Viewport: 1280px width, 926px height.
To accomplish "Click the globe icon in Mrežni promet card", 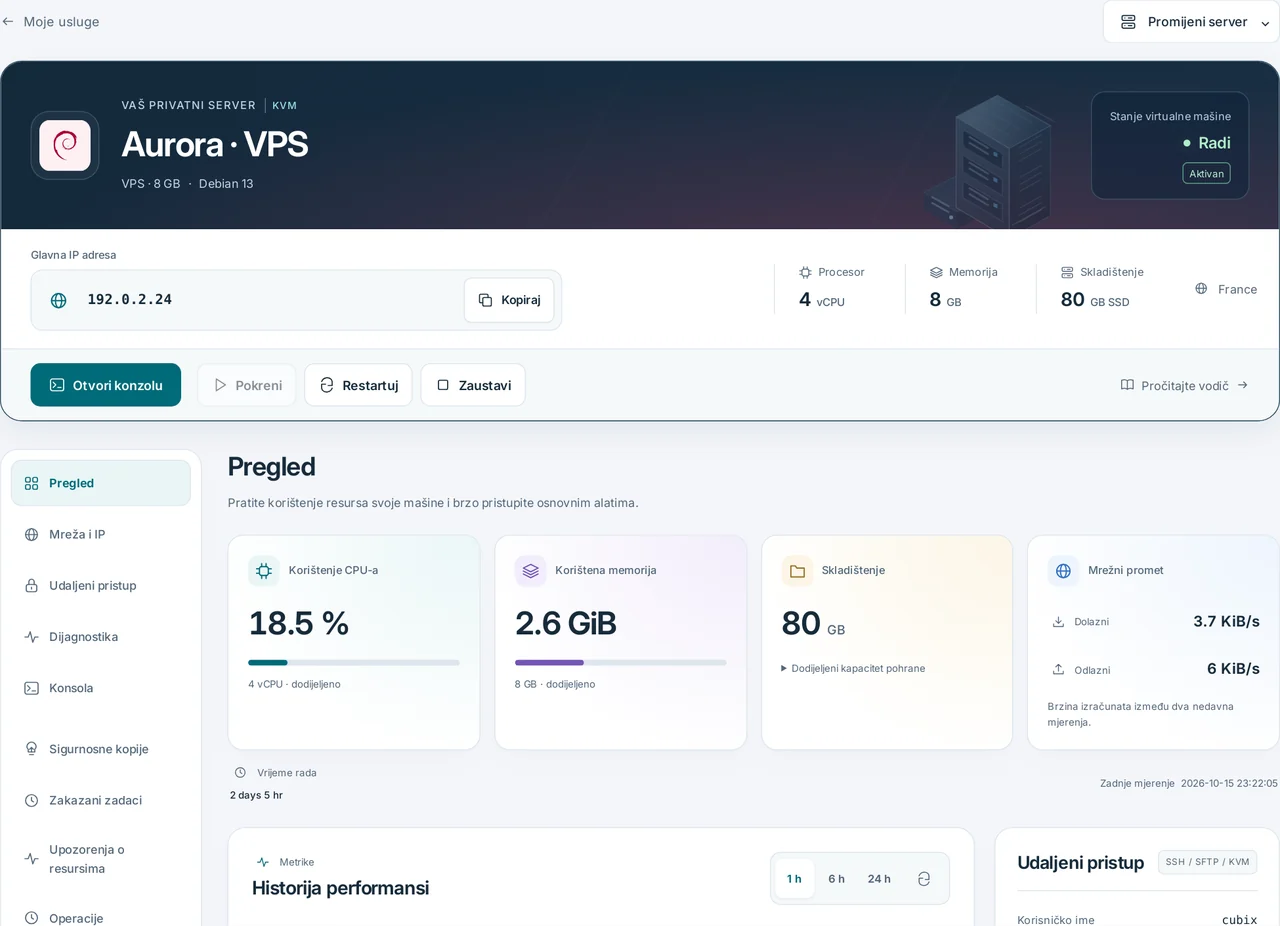I will point(1063,571).
